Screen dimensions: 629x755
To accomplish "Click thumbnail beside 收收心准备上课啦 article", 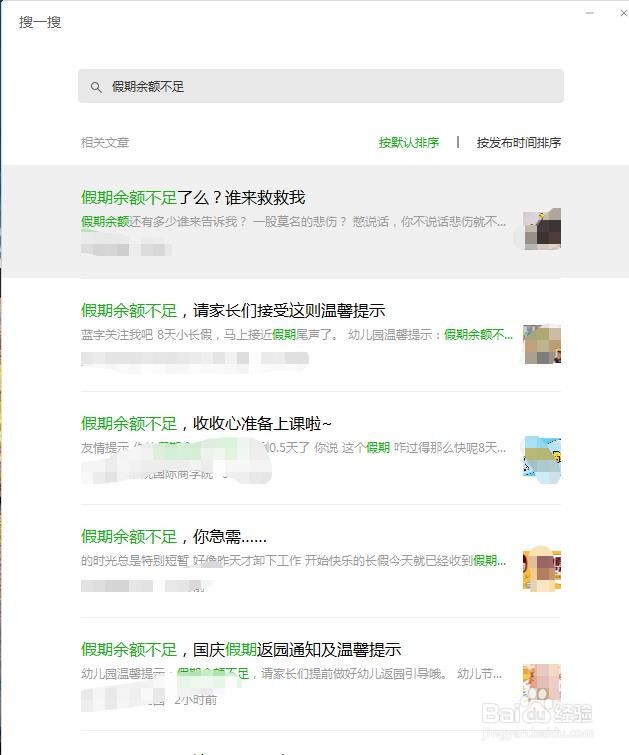I will [542, 458].
